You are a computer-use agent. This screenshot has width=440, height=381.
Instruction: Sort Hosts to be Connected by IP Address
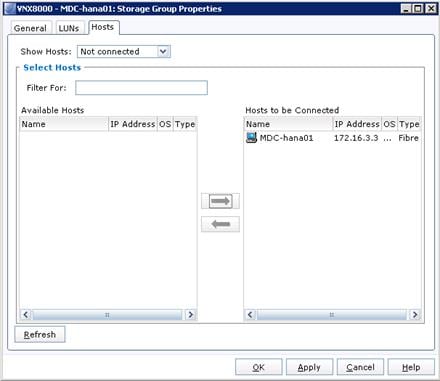(x=357, y=124)
